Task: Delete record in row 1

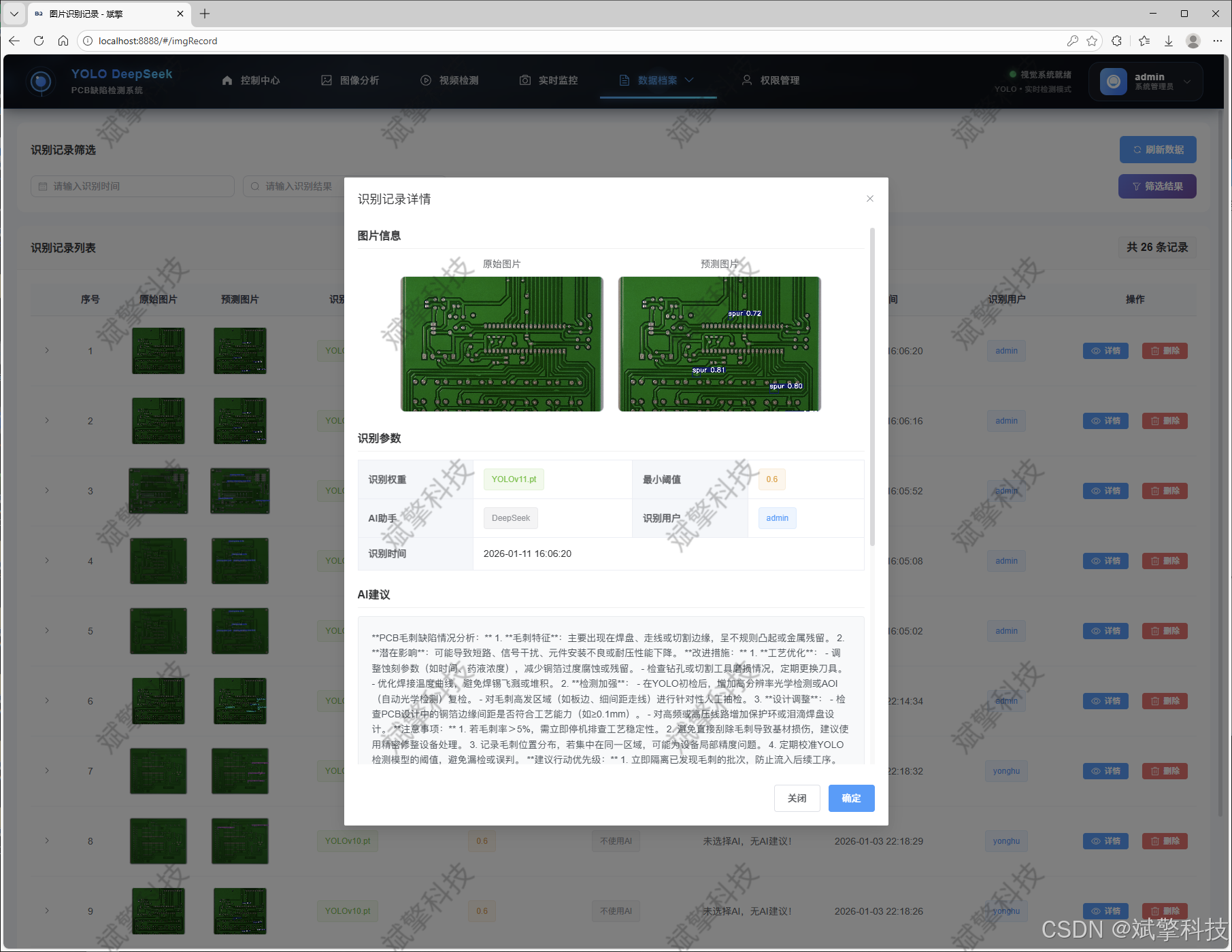Action: (1165, 351)
